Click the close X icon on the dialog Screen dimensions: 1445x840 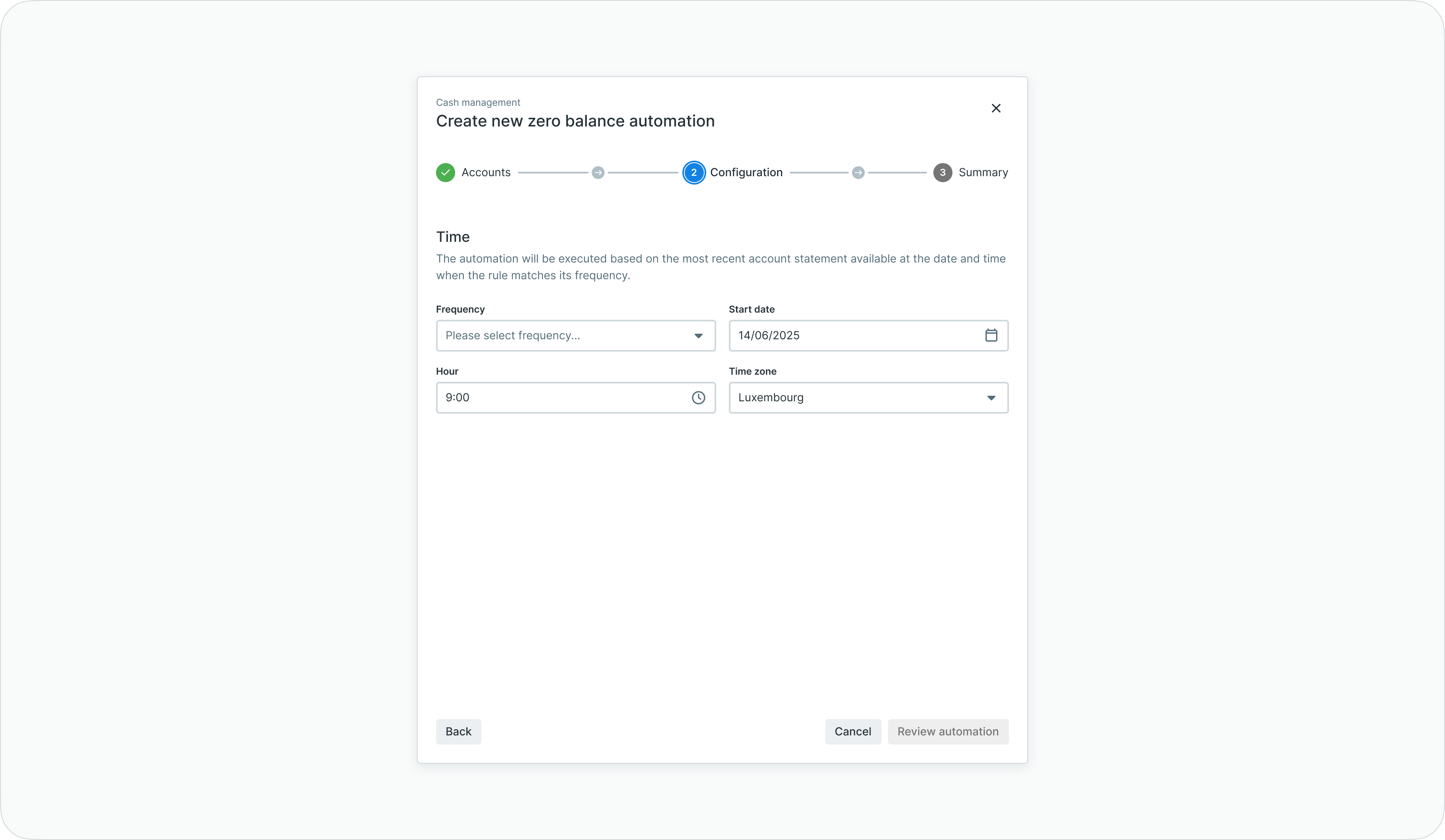(x=995, y=108)
